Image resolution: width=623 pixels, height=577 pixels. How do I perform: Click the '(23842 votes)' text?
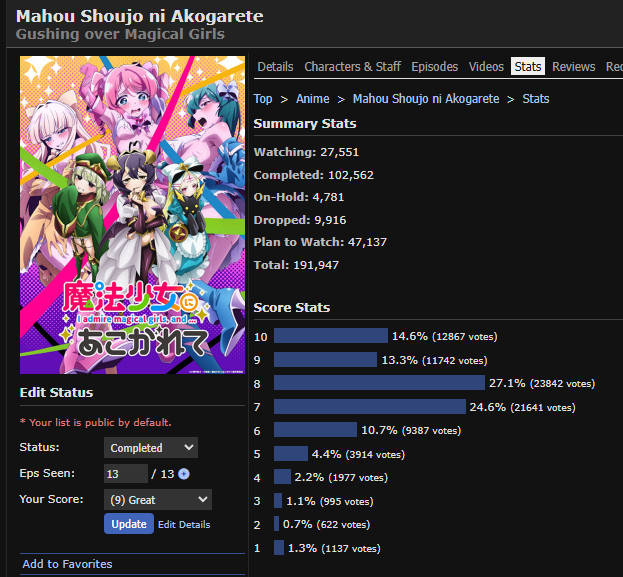pyautogui.click(x=562, y=383)
